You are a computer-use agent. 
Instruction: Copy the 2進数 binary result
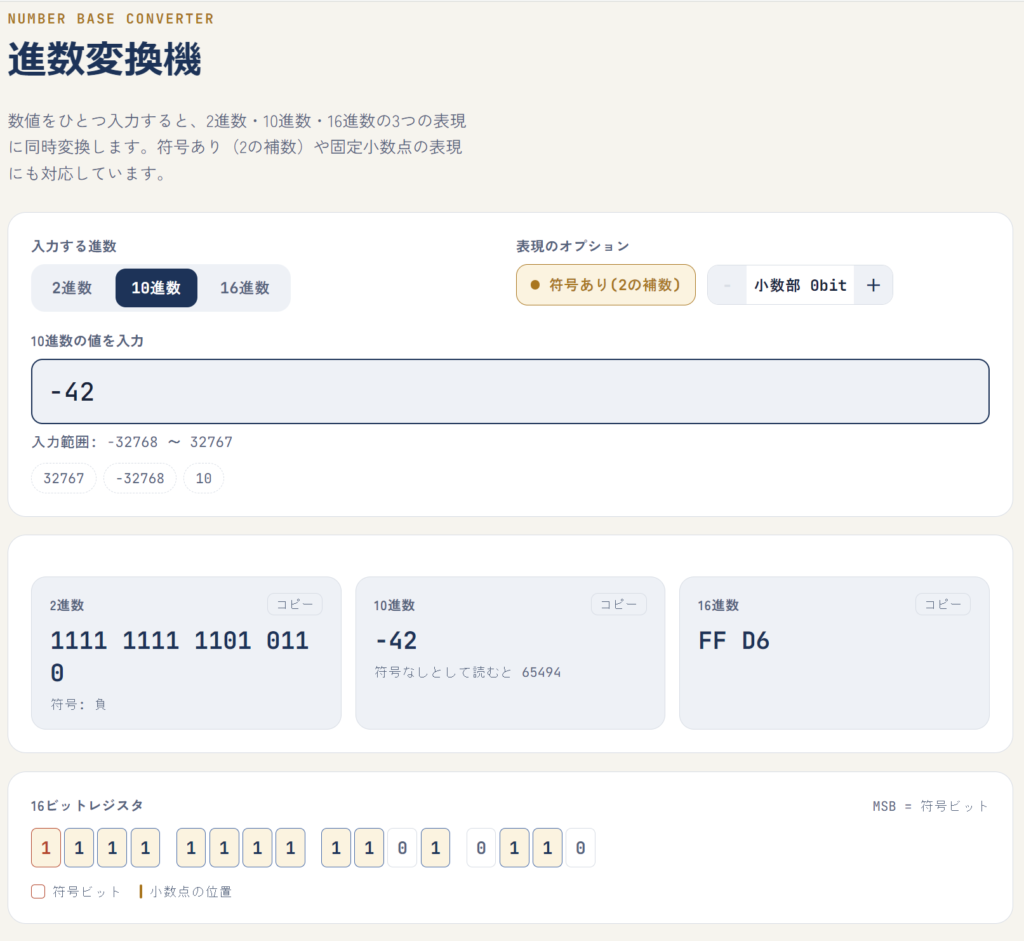click(x=295, y=604)
